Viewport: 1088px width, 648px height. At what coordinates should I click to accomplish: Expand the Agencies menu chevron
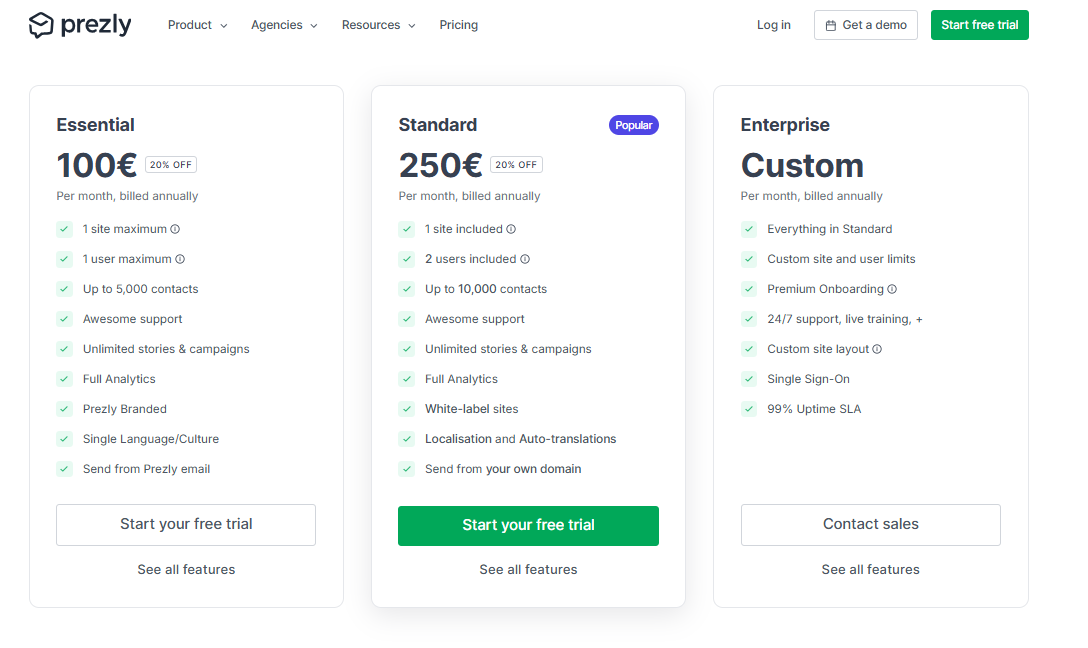(314, 26)
